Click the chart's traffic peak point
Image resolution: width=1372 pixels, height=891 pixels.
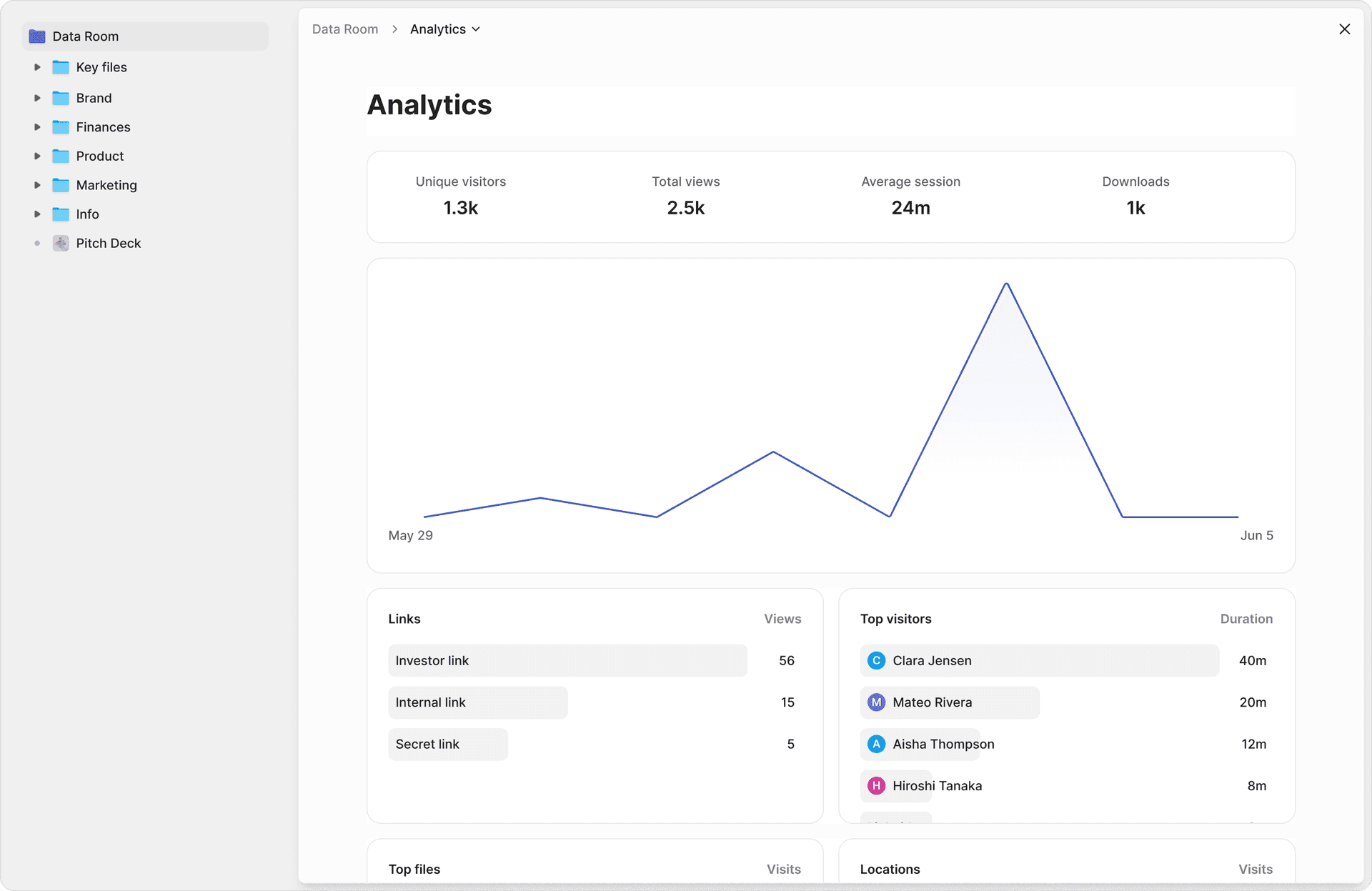(x=1006, y=283)
